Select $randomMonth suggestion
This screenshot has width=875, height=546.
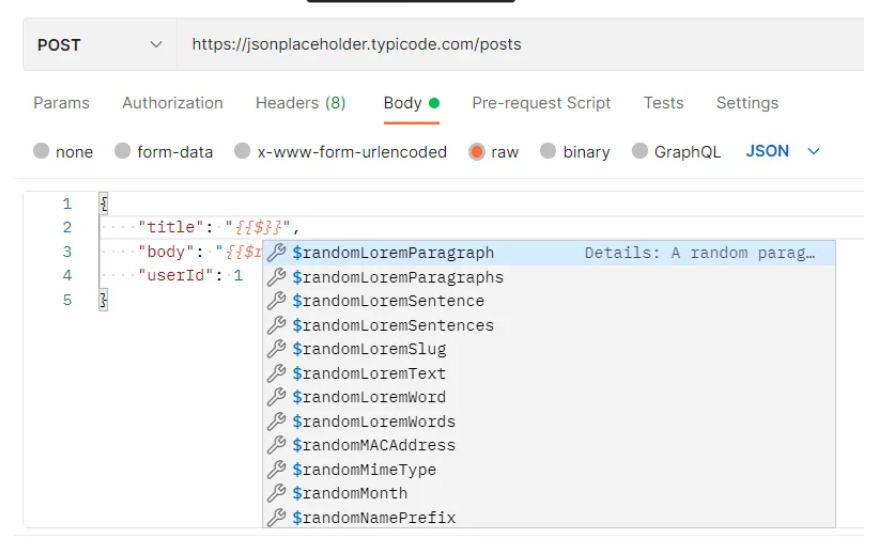[x=549, y=494]
